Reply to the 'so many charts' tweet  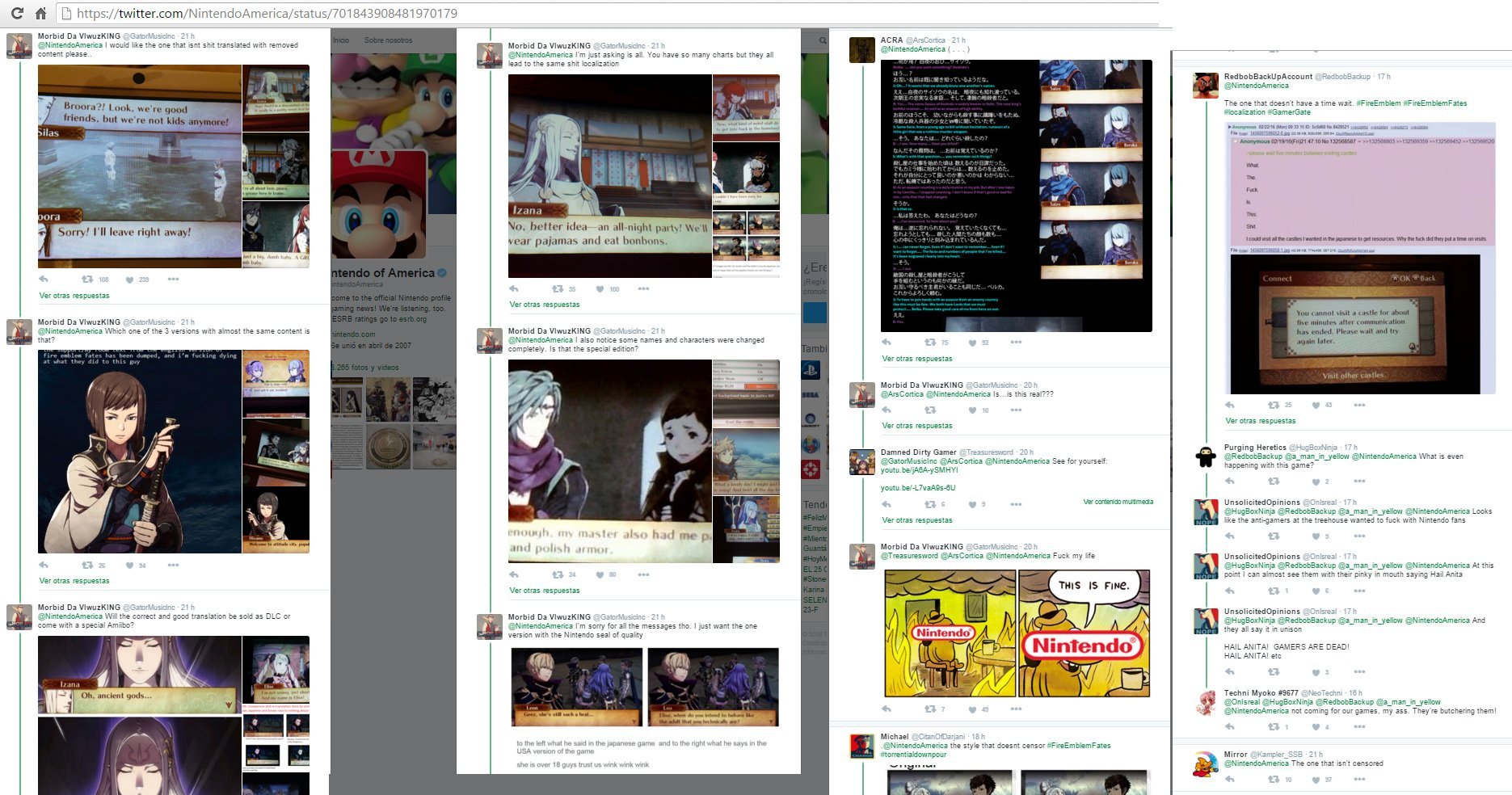point(514,288)
